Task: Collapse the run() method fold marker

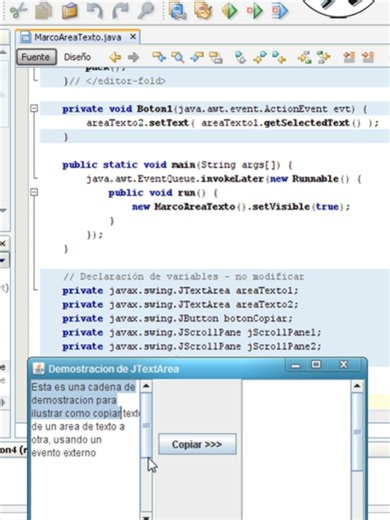Action: (x=34, y=192)
